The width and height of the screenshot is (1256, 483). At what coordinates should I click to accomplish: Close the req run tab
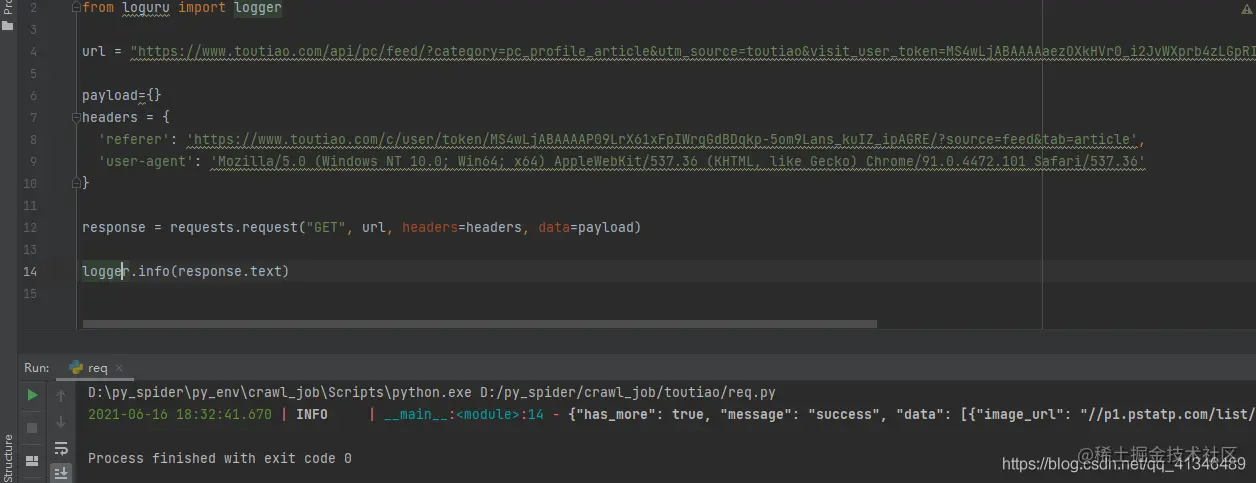tap(118, 368)
